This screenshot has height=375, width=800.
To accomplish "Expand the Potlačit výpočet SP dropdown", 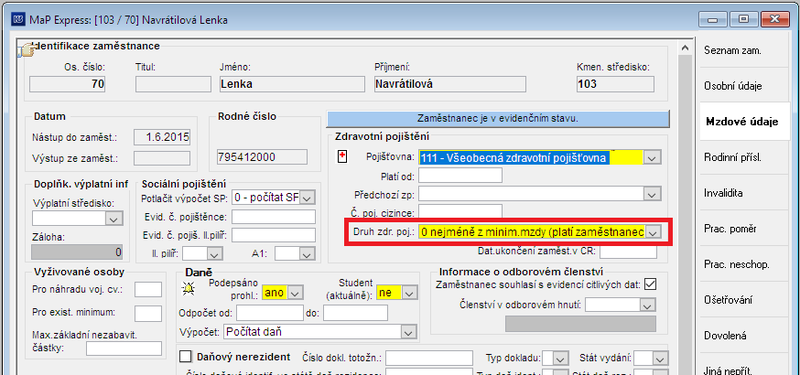I will (308, 198).
